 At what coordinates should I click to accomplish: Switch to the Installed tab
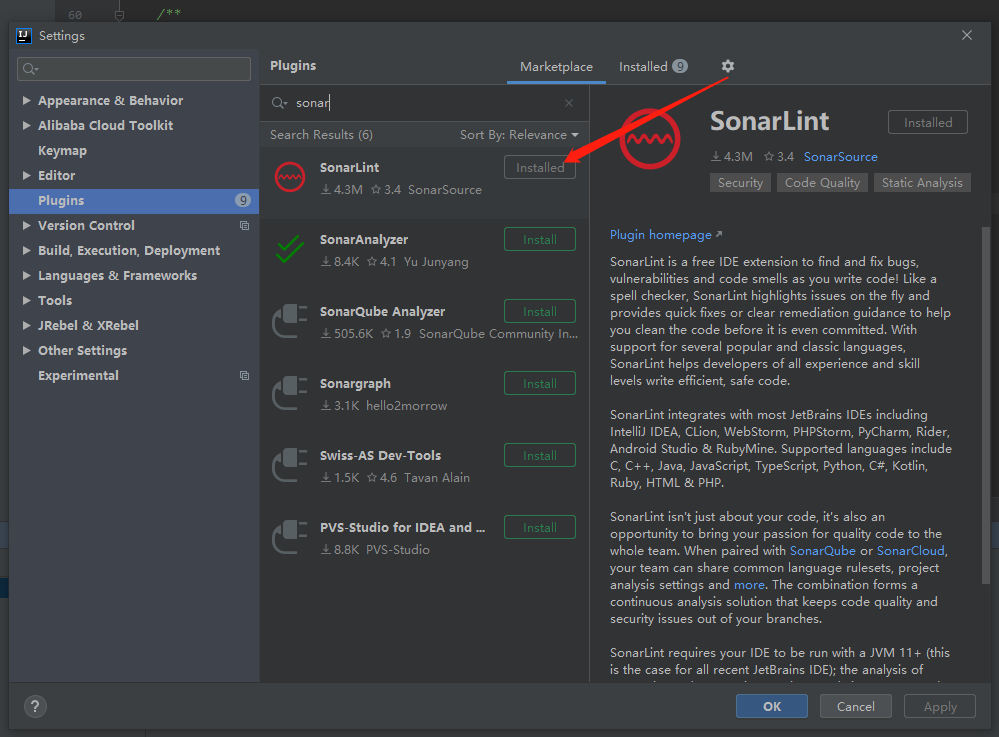click(652, 67)
